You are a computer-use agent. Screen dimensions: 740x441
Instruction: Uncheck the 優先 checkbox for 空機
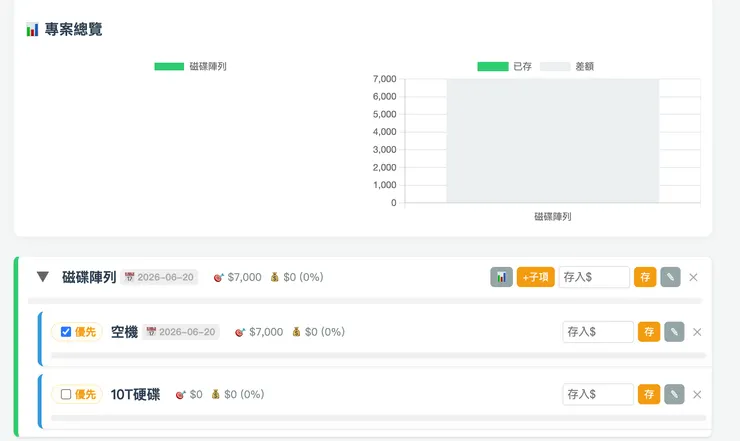(66, 332)
